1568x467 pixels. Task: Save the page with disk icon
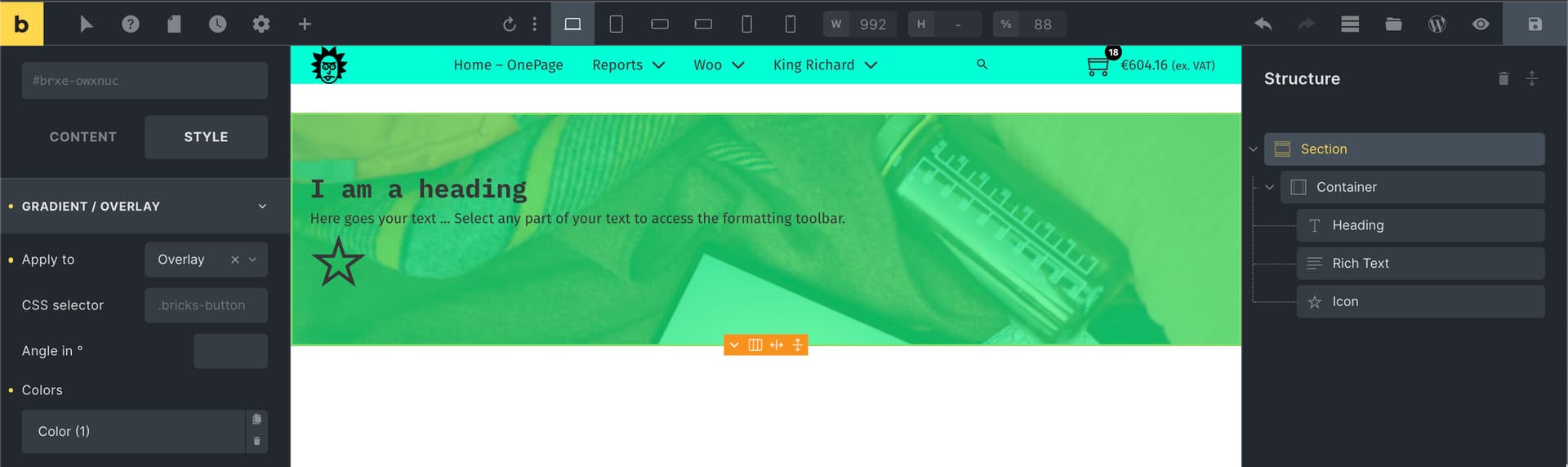click(1535, 24)
